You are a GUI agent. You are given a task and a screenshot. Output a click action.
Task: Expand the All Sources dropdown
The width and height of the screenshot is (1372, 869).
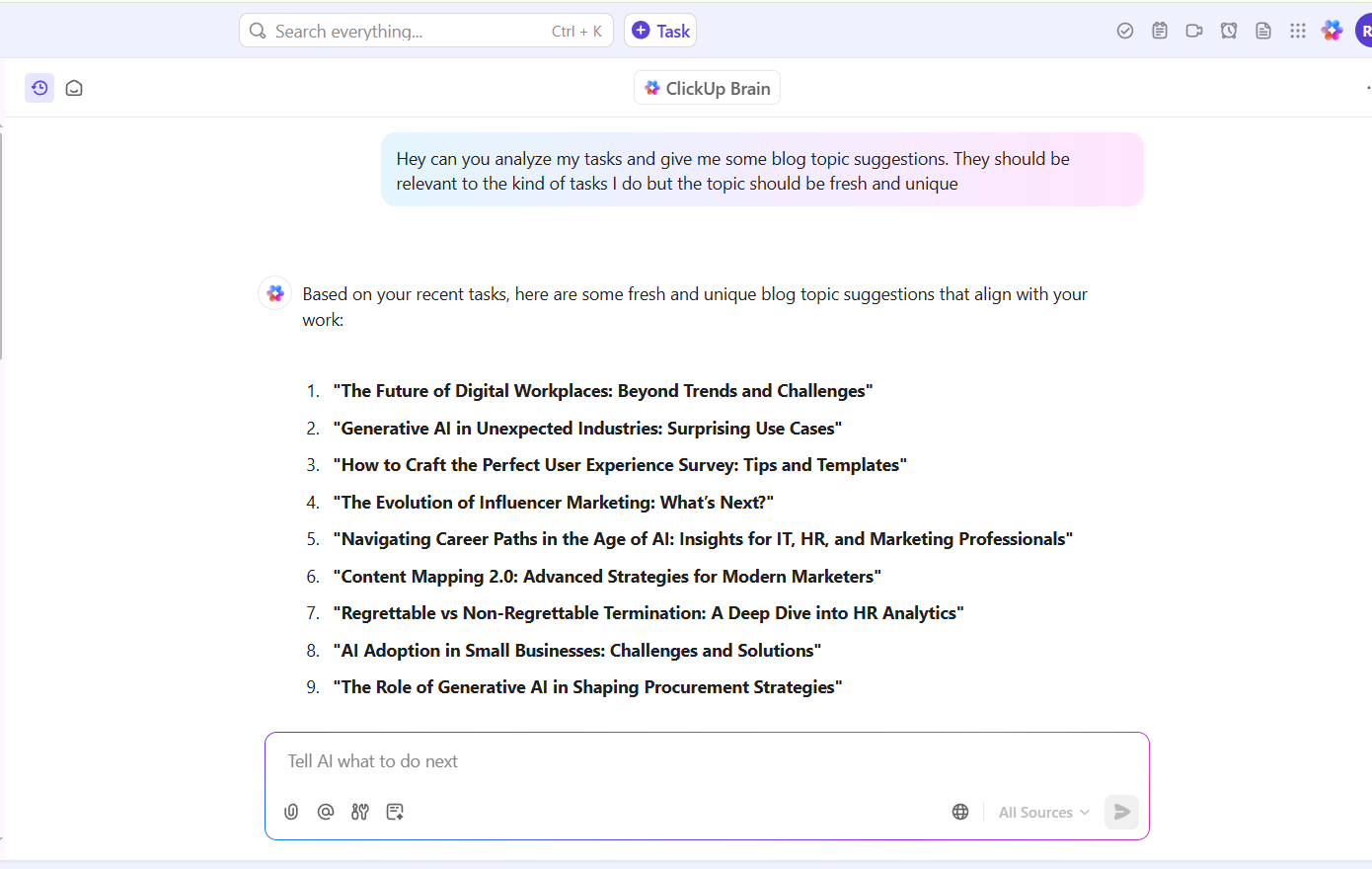pyautogui.click(x=1043, y=812)
